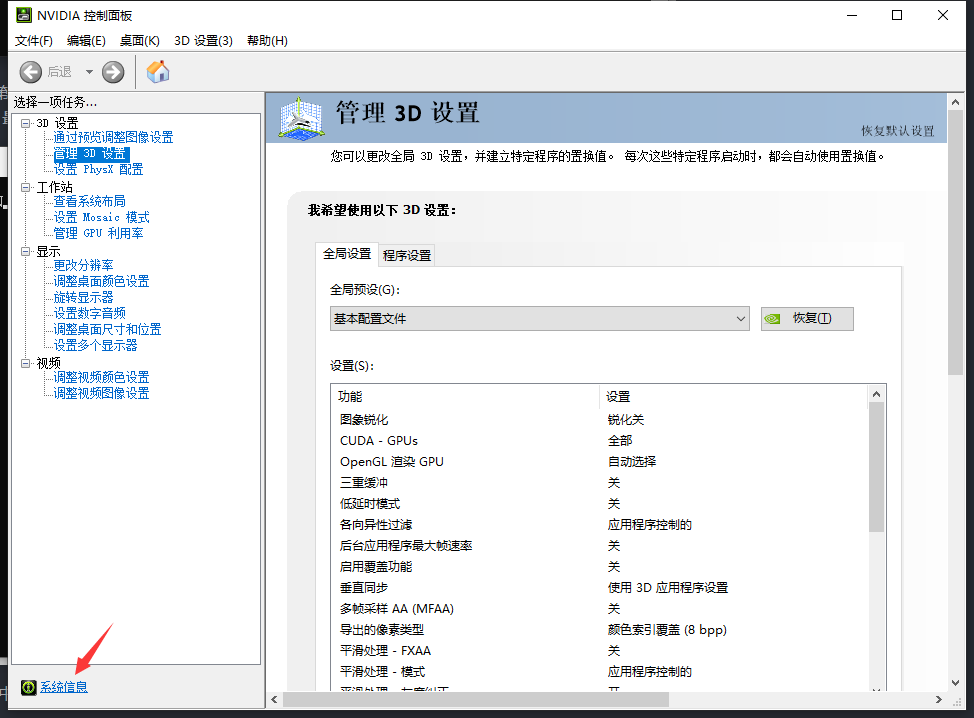Select 三重缓冲 setting row
The image size is (974, 718).
[599, 483]
